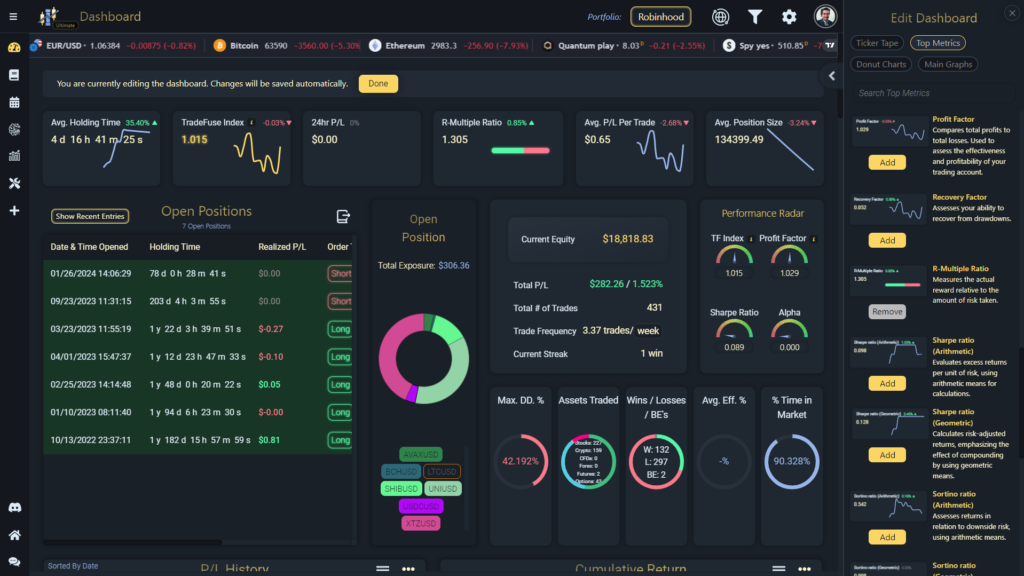This screenshot has height=576, width=1024.
Task: Collapse the Edit Dashboard side panel arrow
Action: (x=832, y=76)
